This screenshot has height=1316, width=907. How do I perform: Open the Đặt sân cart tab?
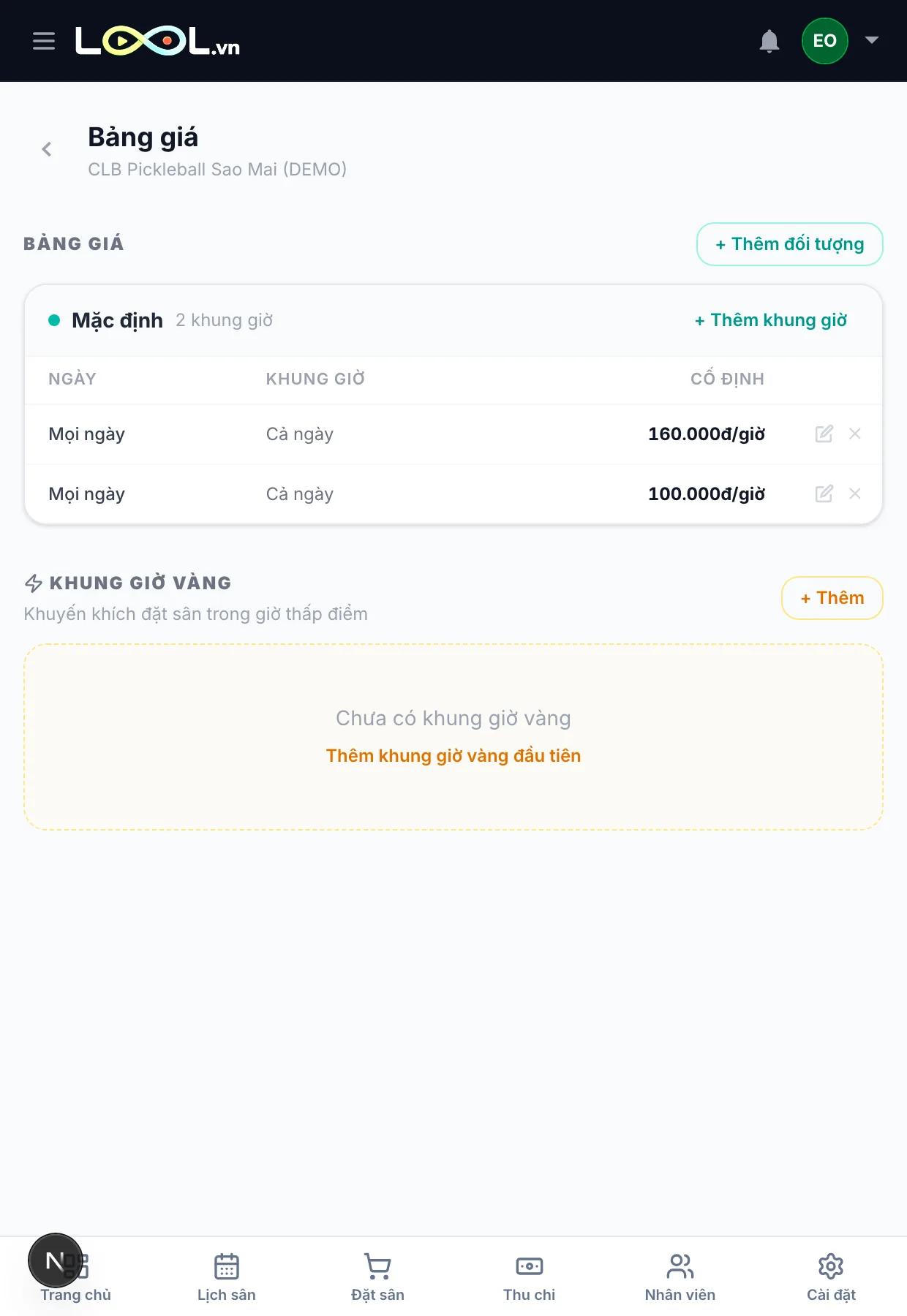[377, 1277]
